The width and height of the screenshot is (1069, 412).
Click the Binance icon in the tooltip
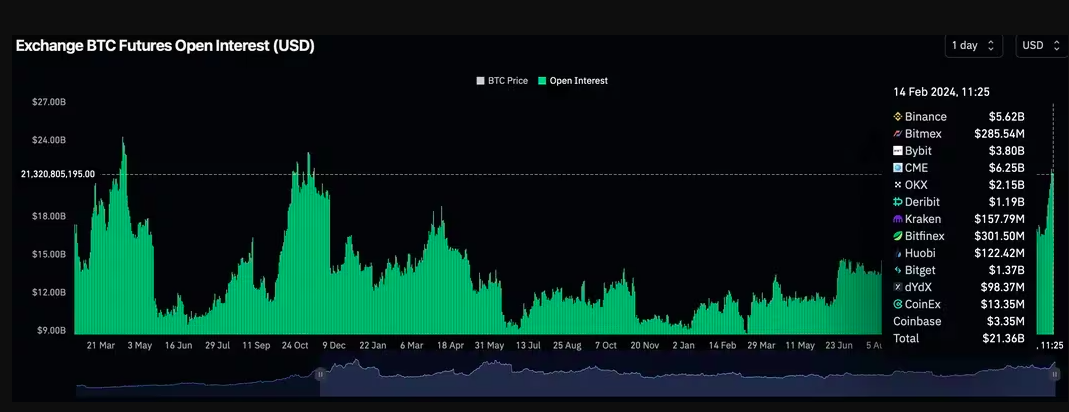tap(898, 117)
